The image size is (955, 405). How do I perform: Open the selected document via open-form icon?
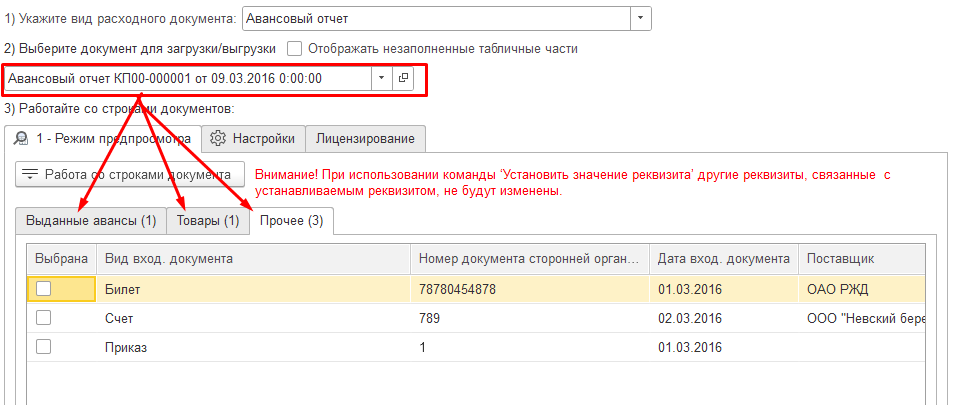pyautogui.click(x=403, y=78)
